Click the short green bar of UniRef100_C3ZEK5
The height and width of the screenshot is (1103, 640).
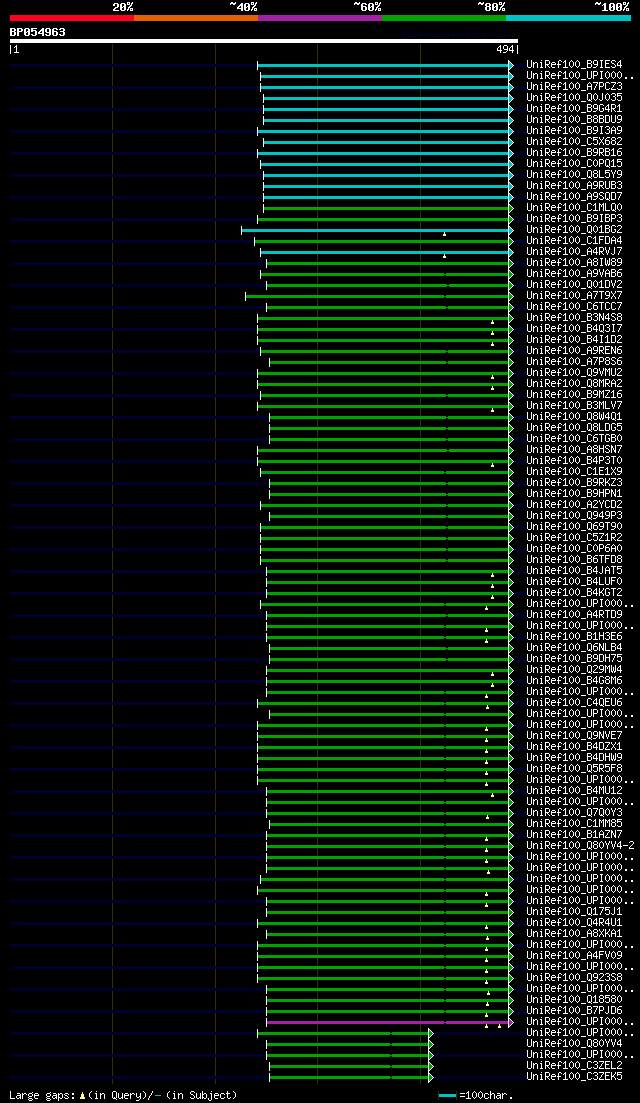tap(351, 1077)
